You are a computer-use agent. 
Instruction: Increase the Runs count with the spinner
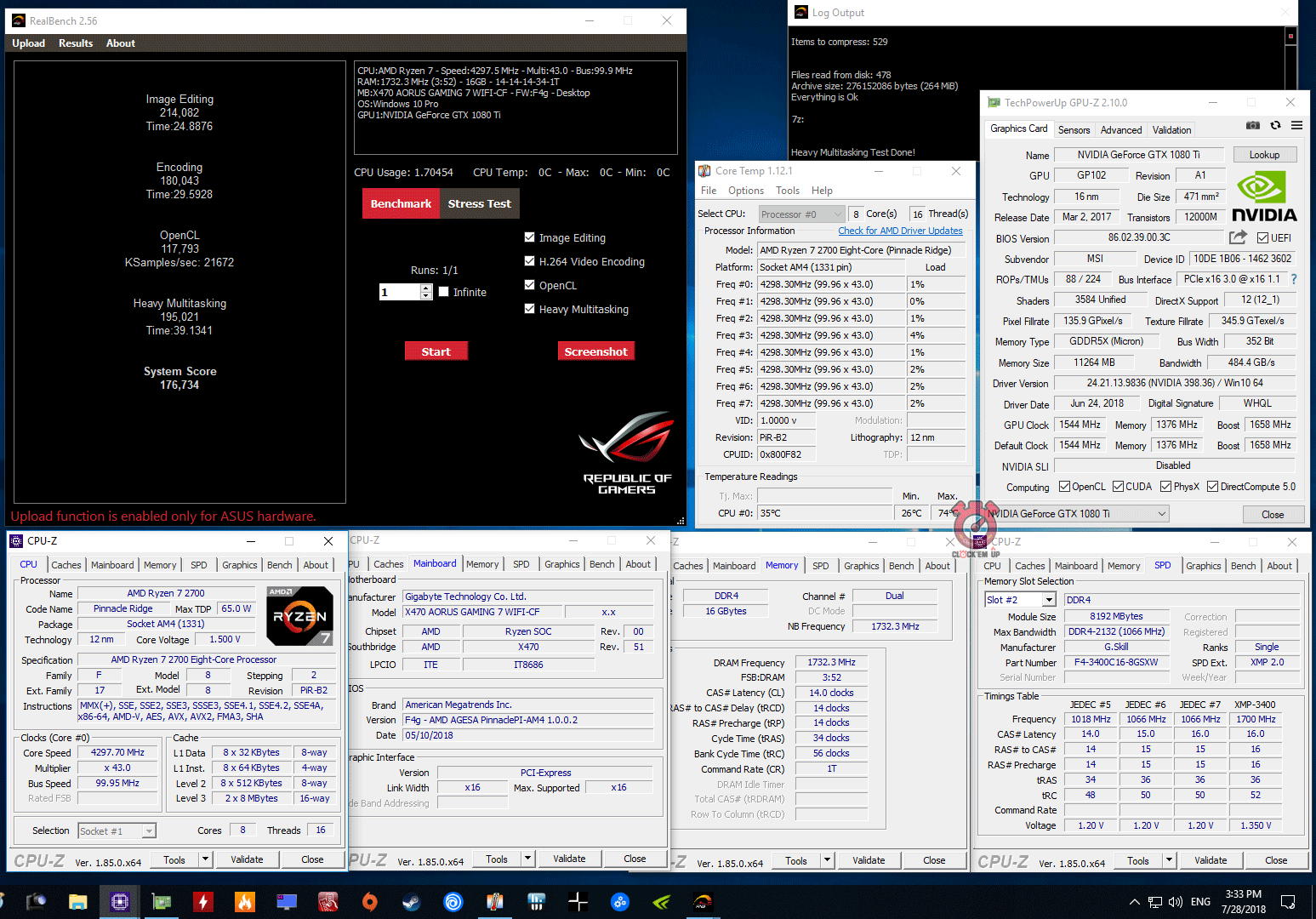[426, 288]
